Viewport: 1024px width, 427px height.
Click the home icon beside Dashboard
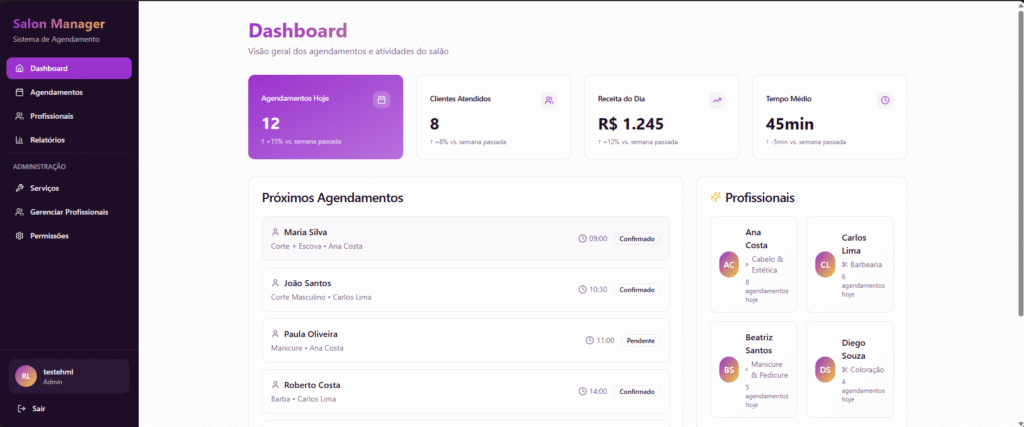[20, 68]
